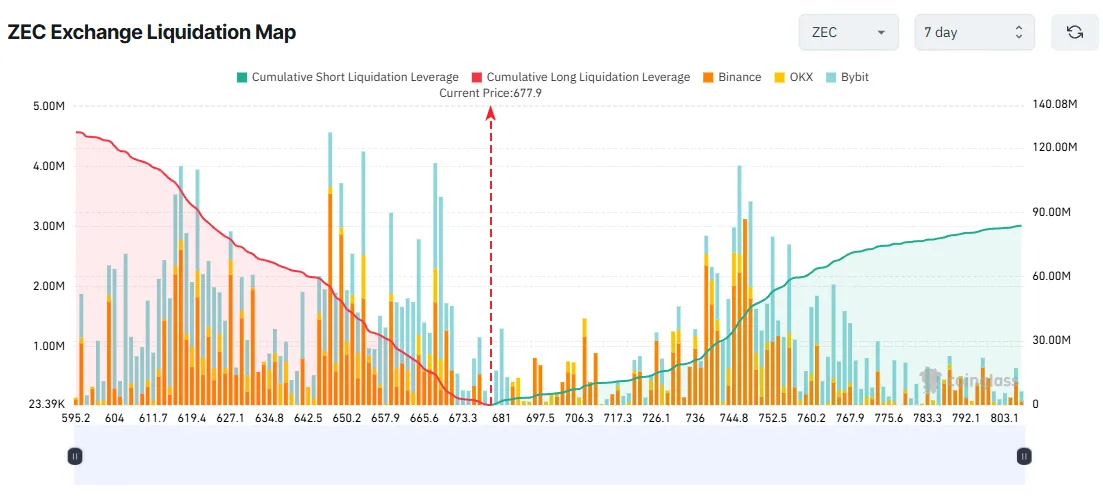Click the 803.1 price axis label
1103x501 pixels.
point(1005,418)
